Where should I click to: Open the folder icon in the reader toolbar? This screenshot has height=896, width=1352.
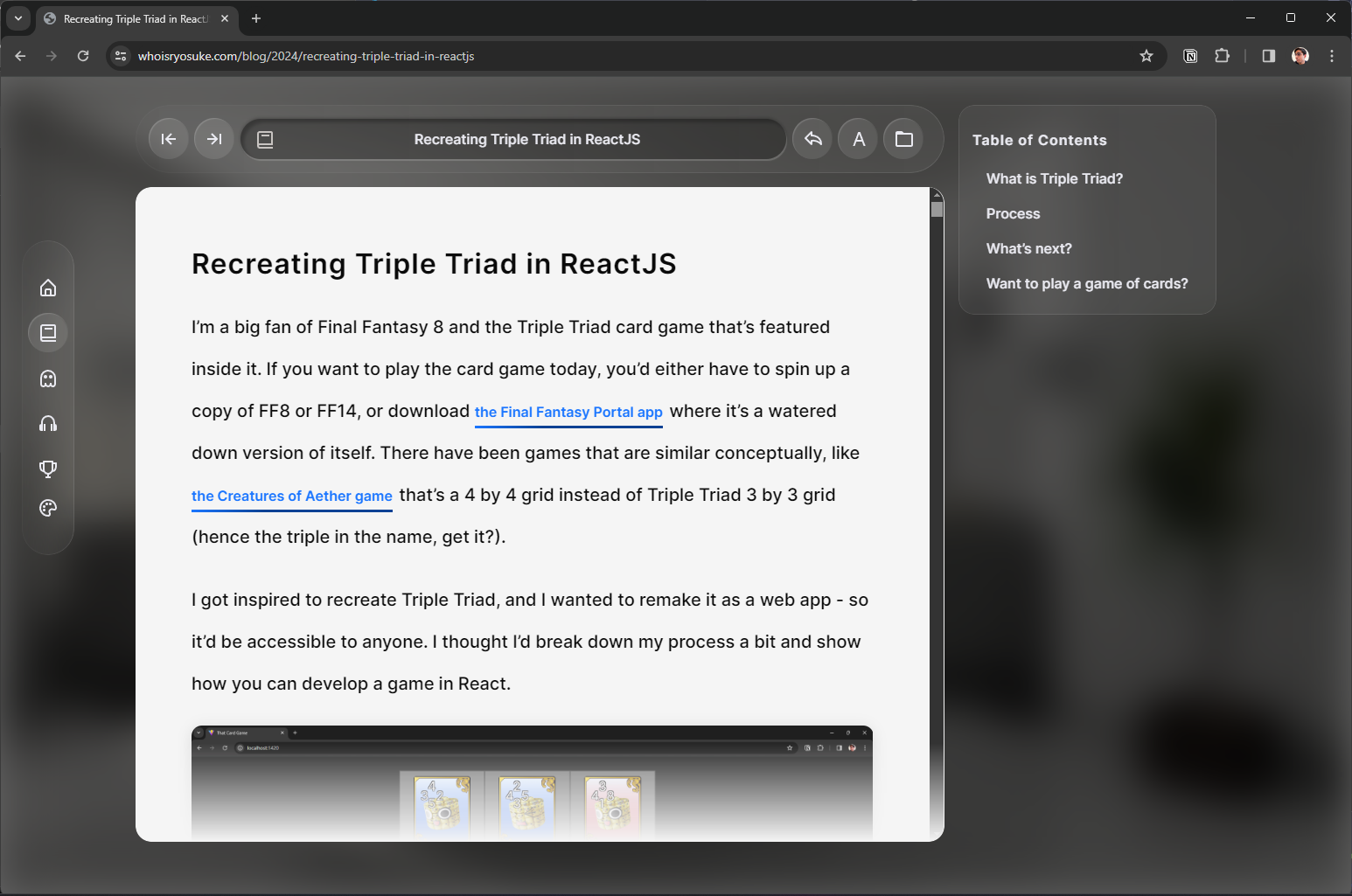903,138
